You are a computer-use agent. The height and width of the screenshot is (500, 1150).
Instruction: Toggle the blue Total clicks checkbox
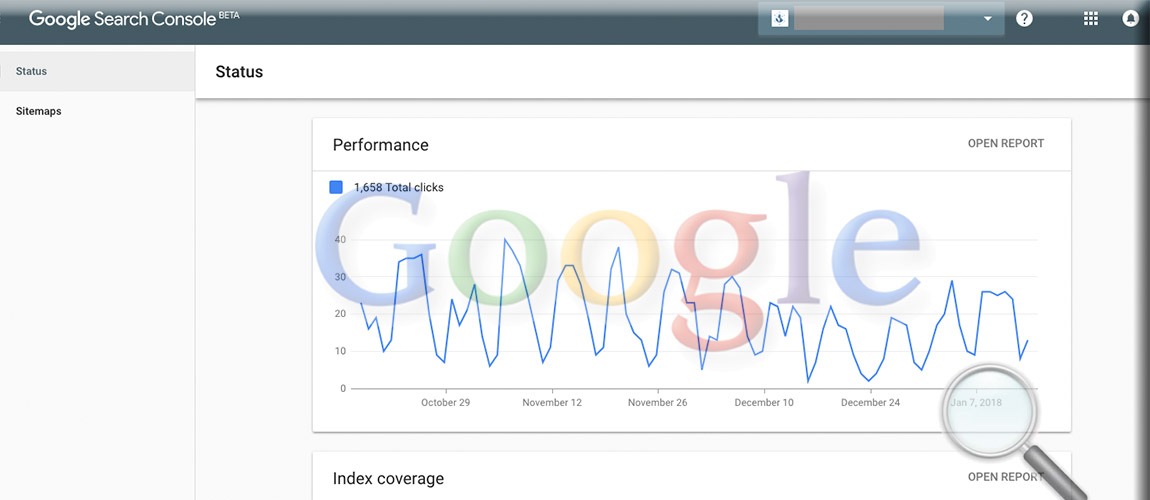[336, 187]
